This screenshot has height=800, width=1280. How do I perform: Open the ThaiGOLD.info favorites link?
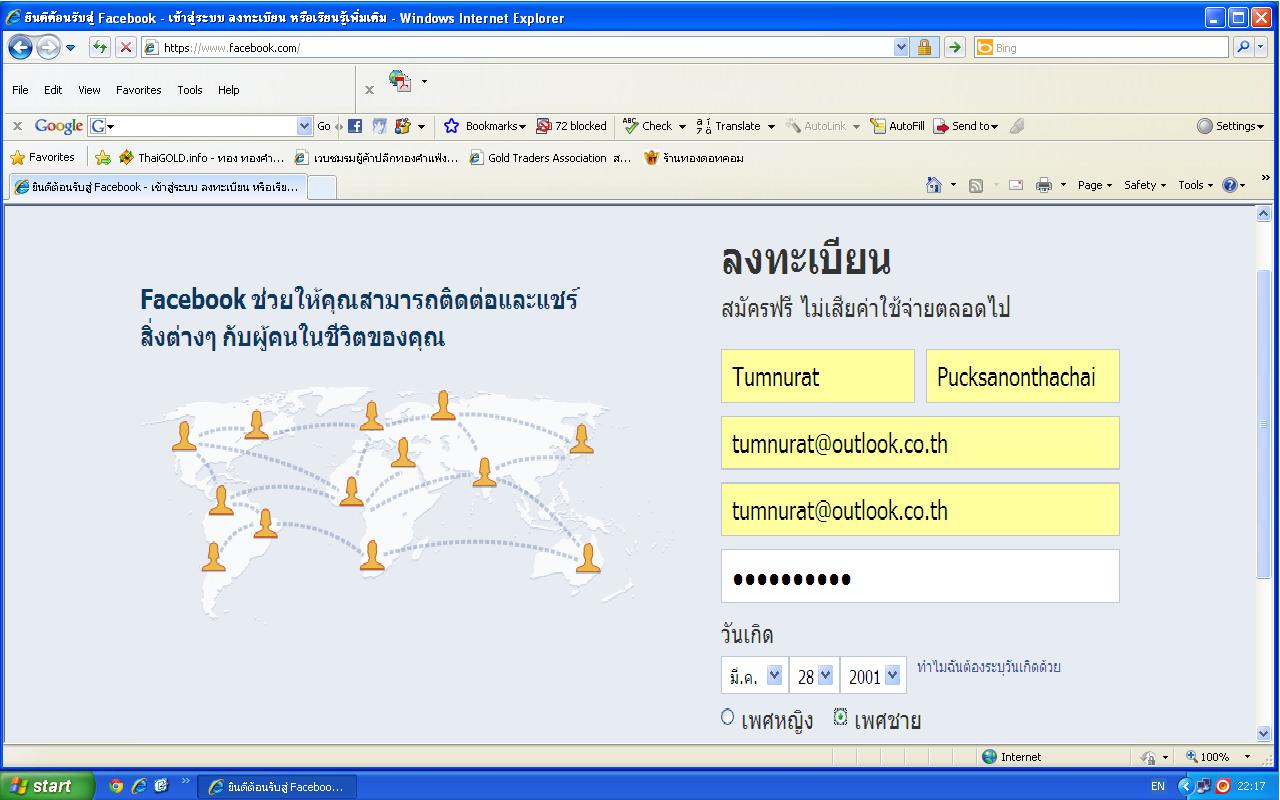tap(202, 157)
